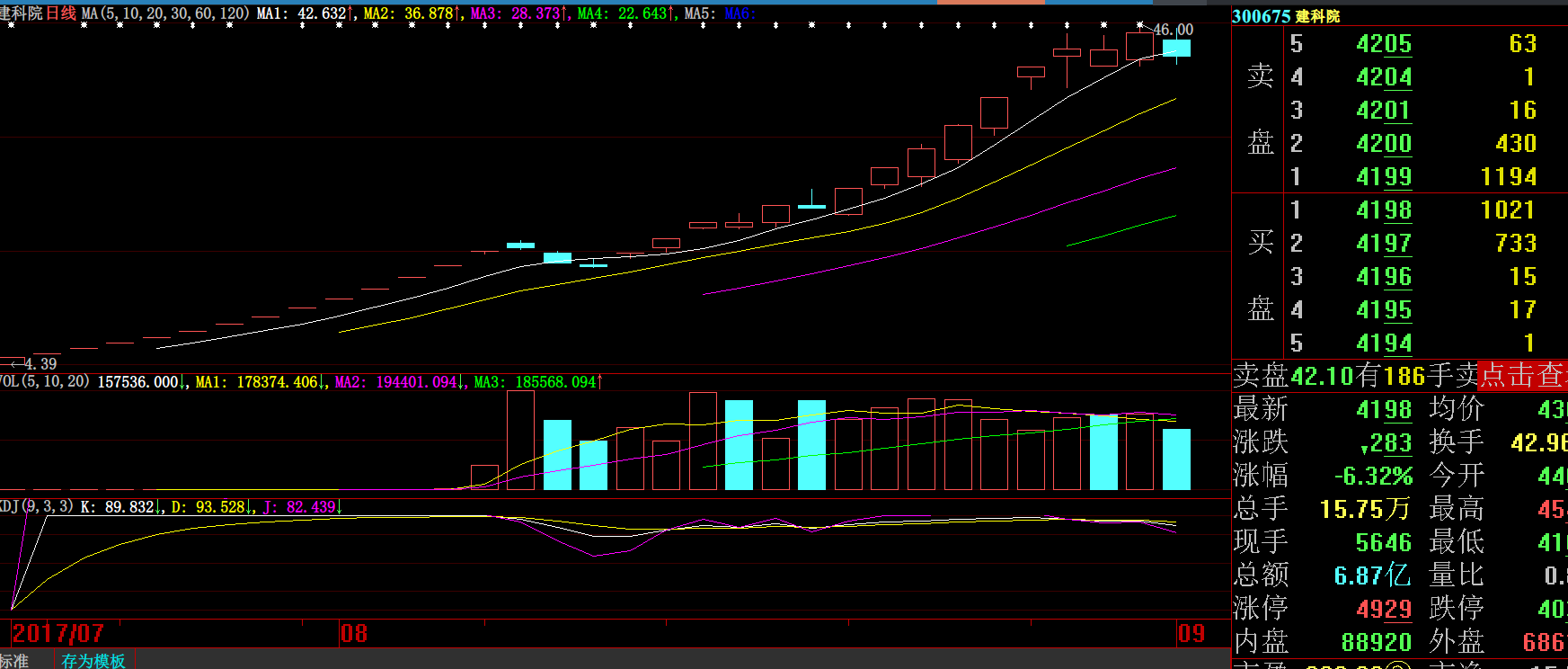This screenshot has width=1568, height=669.
Task: Click sell level 2 price 4200
Action: [1384, 144]
